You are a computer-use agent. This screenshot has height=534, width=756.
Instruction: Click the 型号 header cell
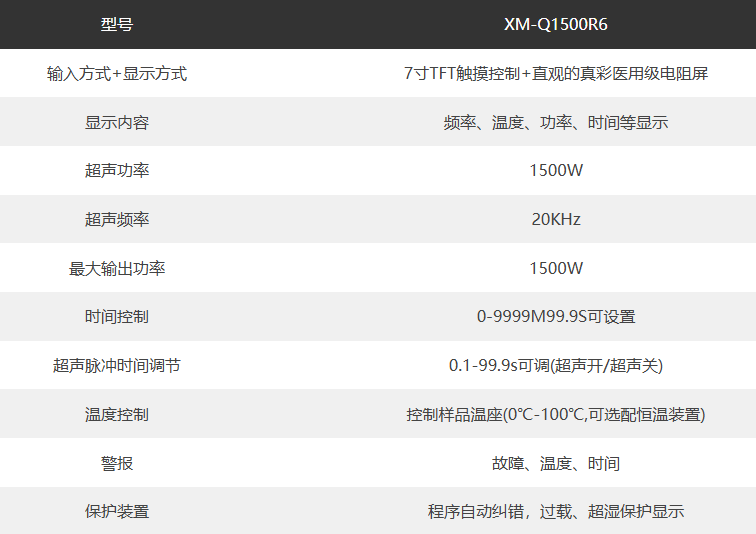tap(117, 25)
